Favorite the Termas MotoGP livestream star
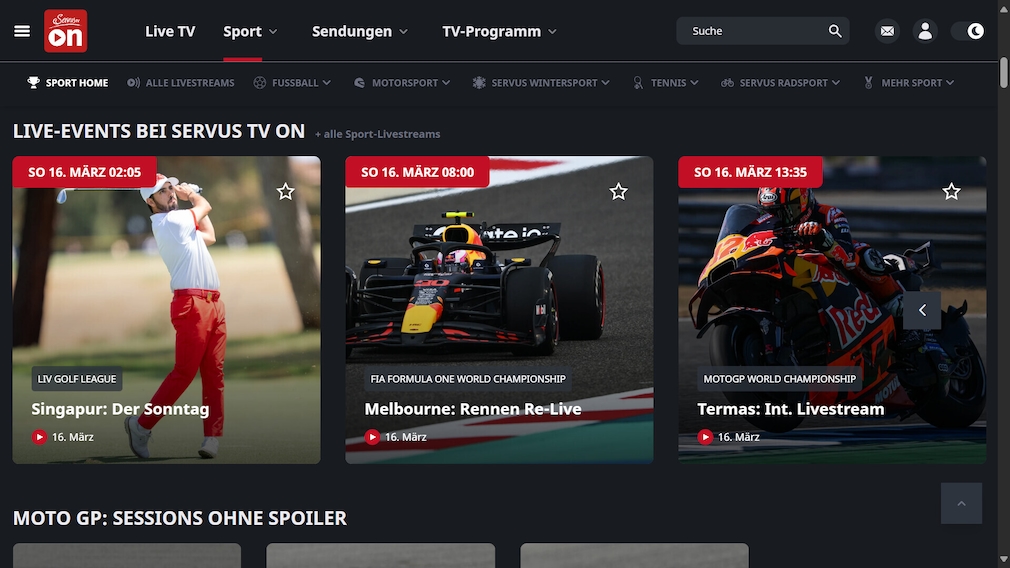The image size is (1010, 568). pos(951,191)
